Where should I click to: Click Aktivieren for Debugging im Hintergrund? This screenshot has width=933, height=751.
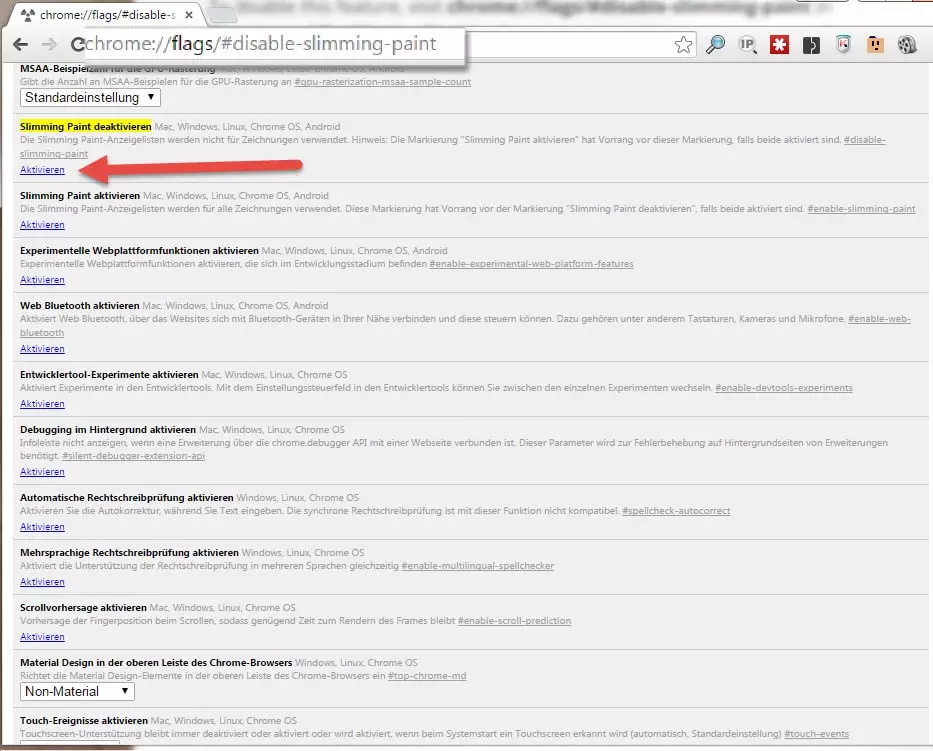tap(42, 472)
